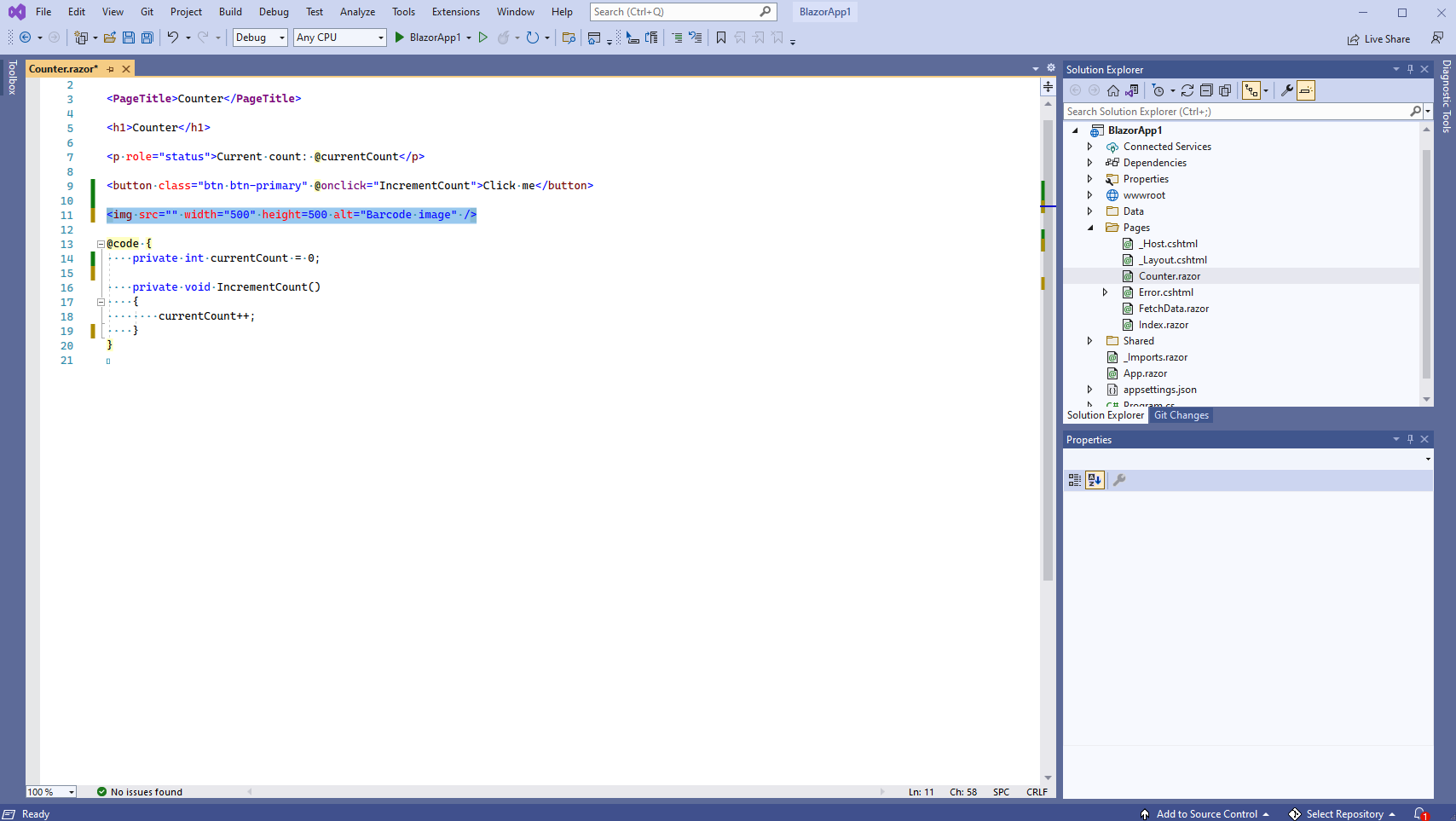Open Properties wrench icon in Solution Explorer

pyautogui.click(x=1286, y=90)
